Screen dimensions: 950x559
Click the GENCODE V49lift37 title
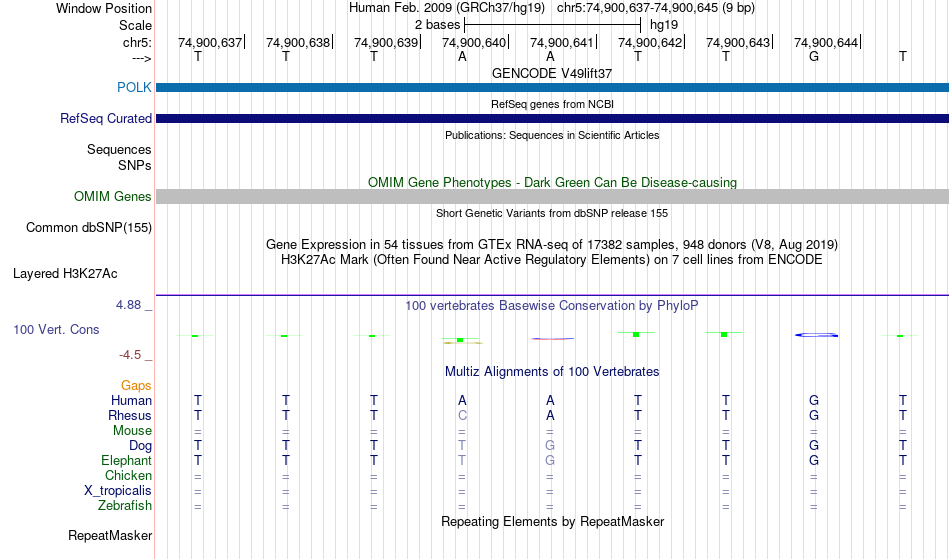552,73
